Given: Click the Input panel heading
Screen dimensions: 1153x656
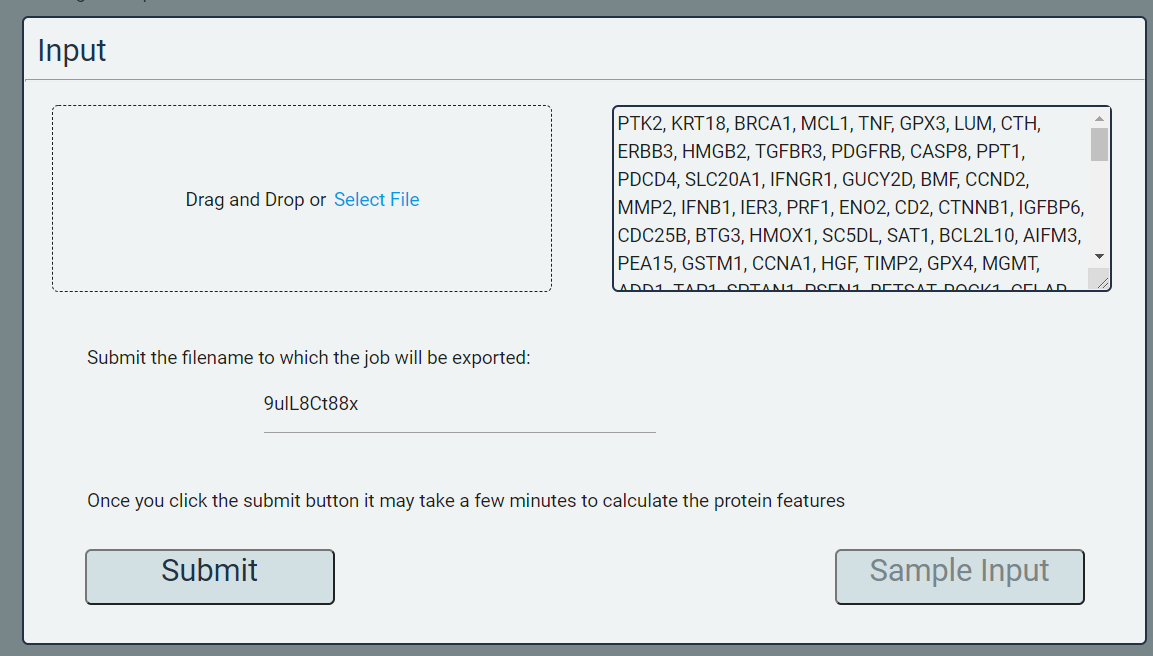Looking at the screenshot, I should pos(72,50).
